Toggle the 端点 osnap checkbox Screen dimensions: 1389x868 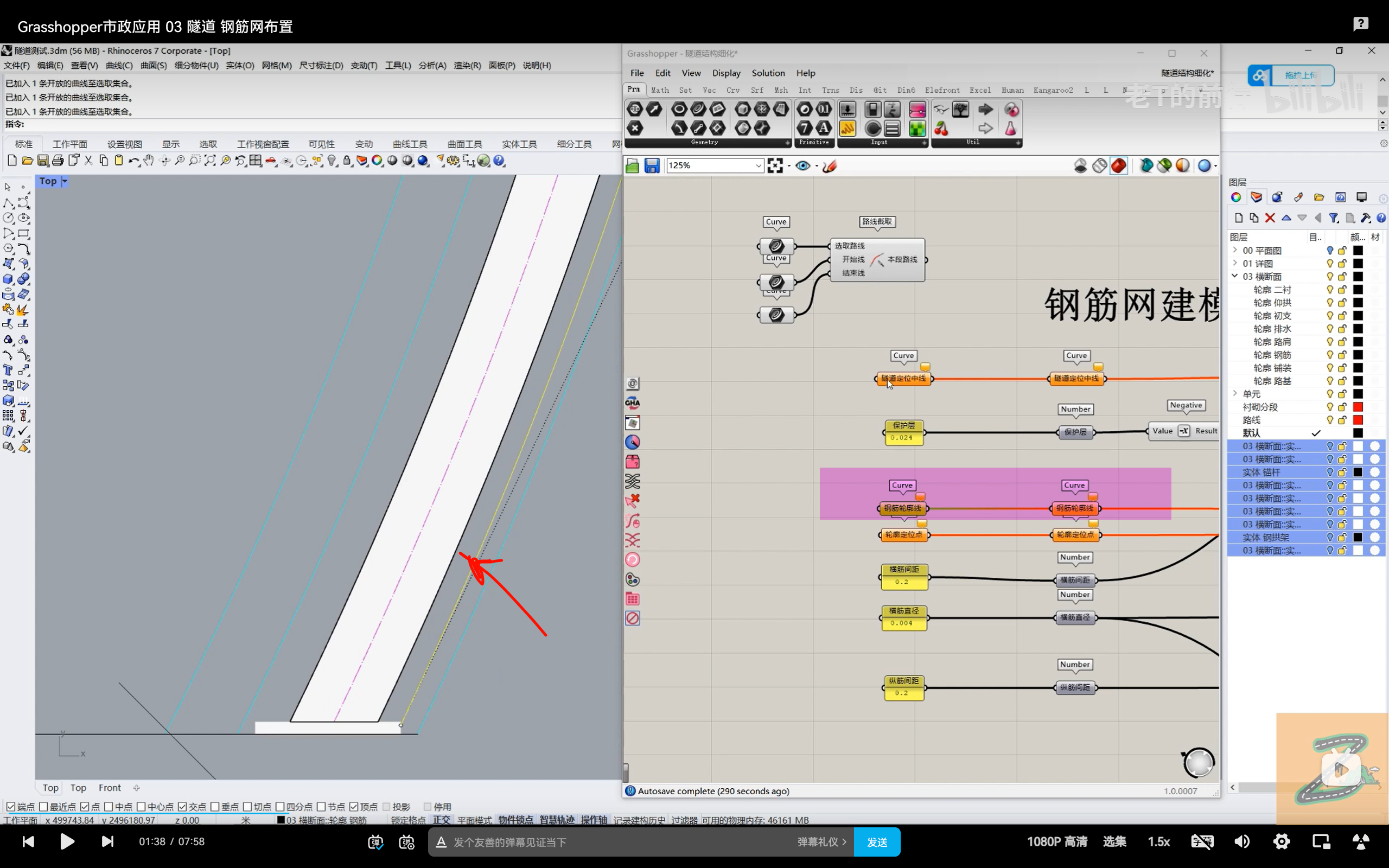[11, 807]
